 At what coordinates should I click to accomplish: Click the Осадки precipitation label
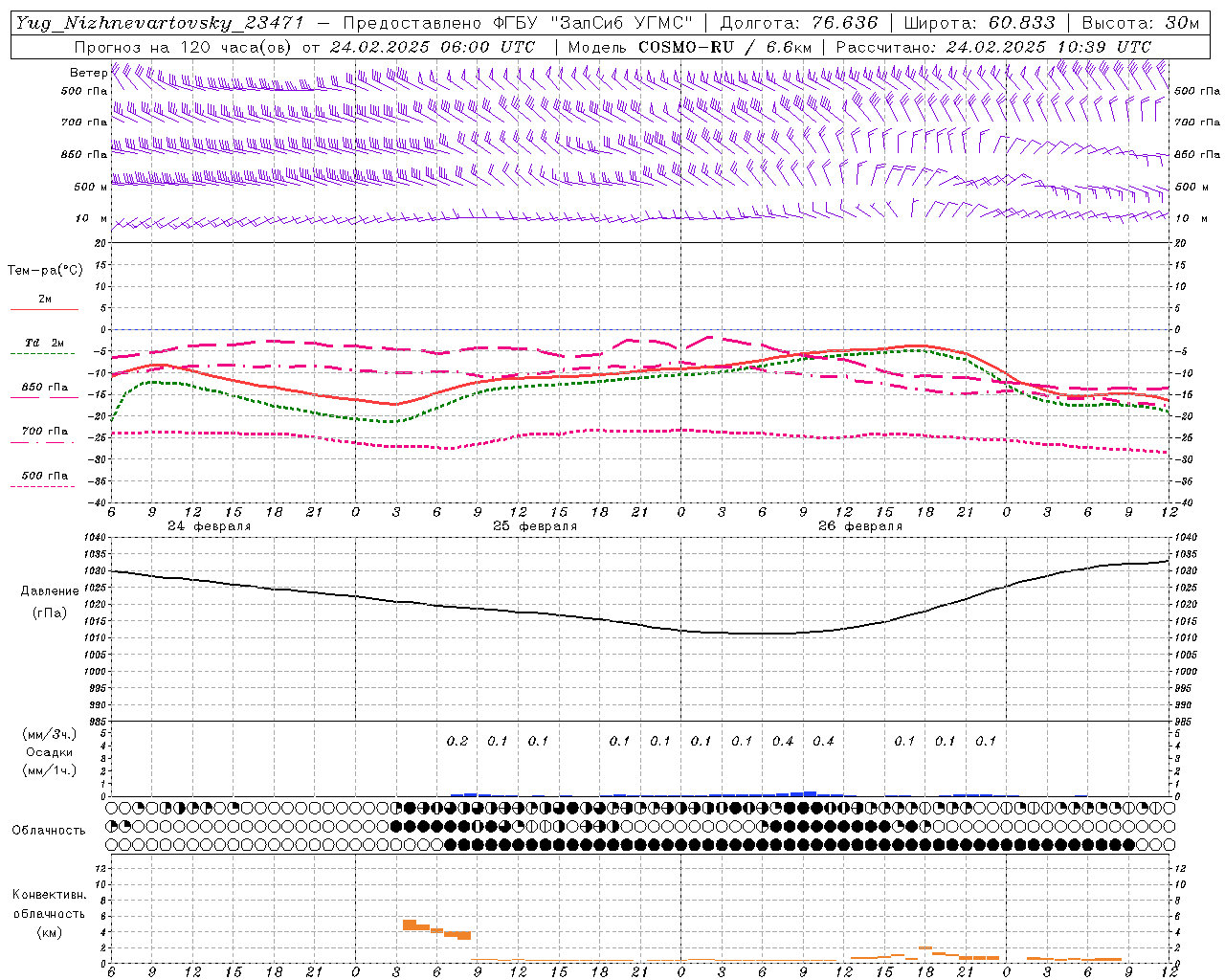[x=50, y=752]
